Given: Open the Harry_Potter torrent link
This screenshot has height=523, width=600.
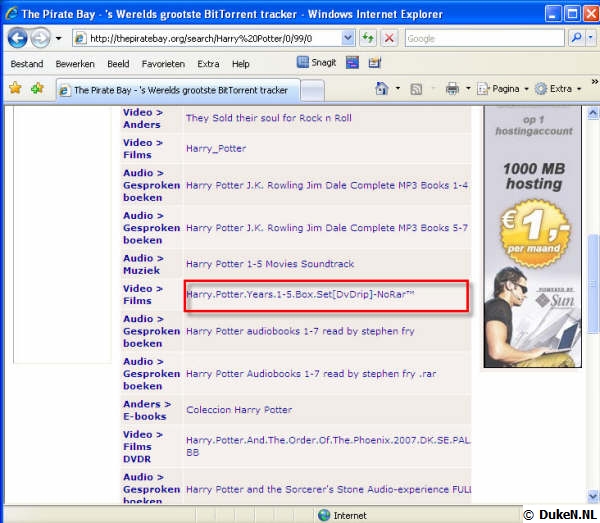Looking at the screenshot, I should click(216, 148).
